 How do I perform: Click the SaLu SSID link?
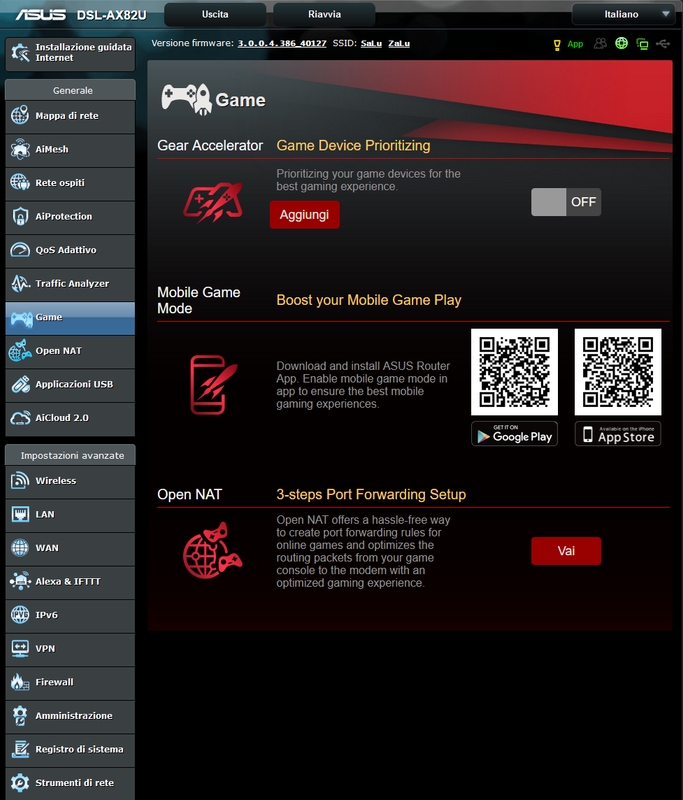coord(371,43)
